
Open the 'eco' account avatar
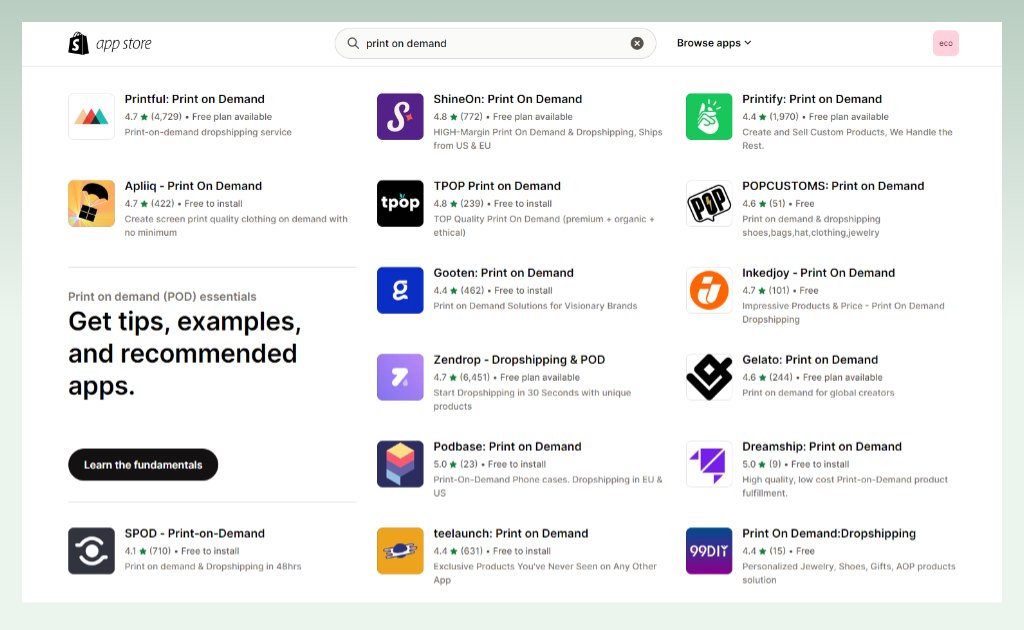pyautogui.click(x=946, y=43)
